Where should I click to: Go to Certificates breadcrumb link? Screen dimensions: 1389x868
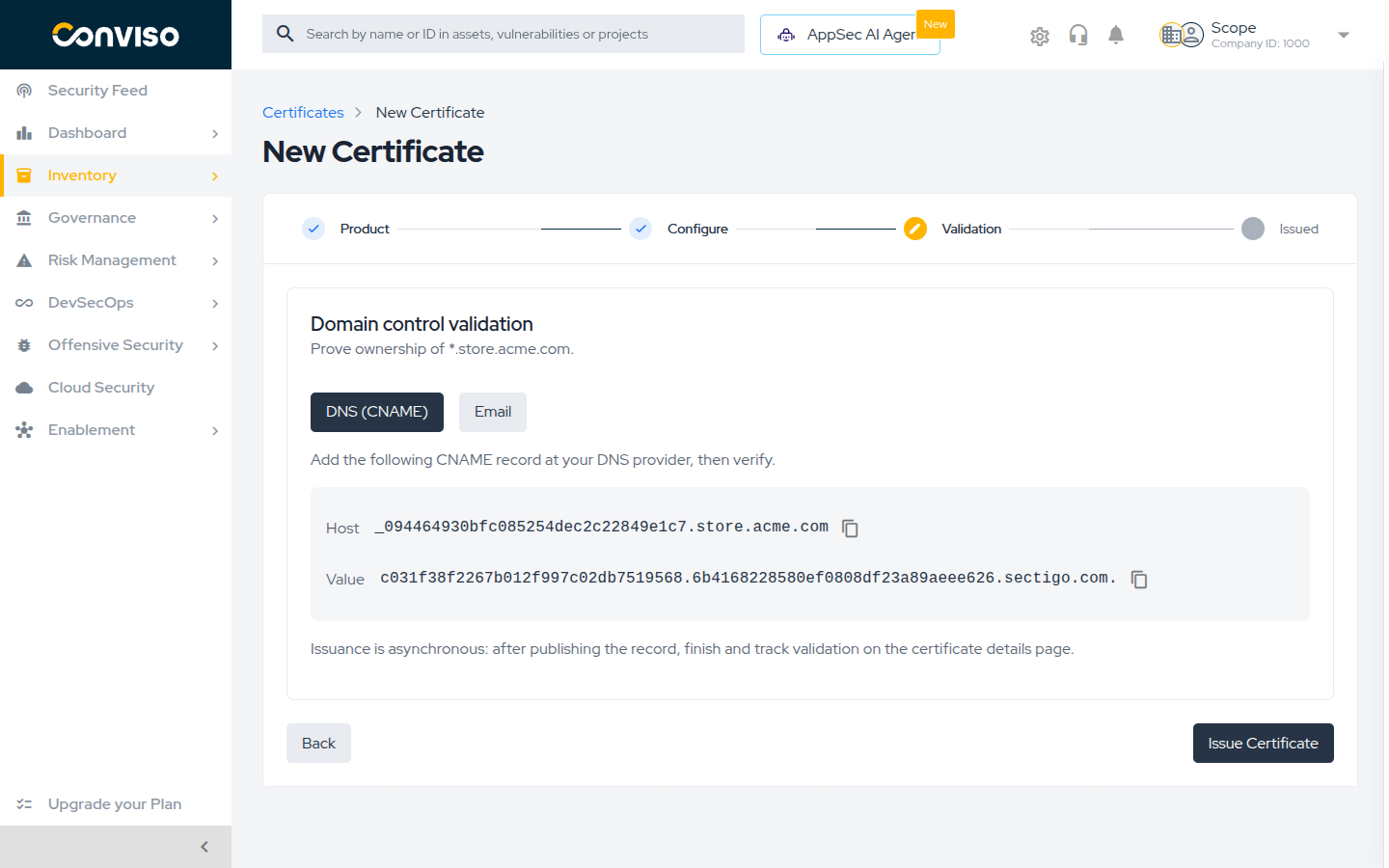[x=303, y=113]
